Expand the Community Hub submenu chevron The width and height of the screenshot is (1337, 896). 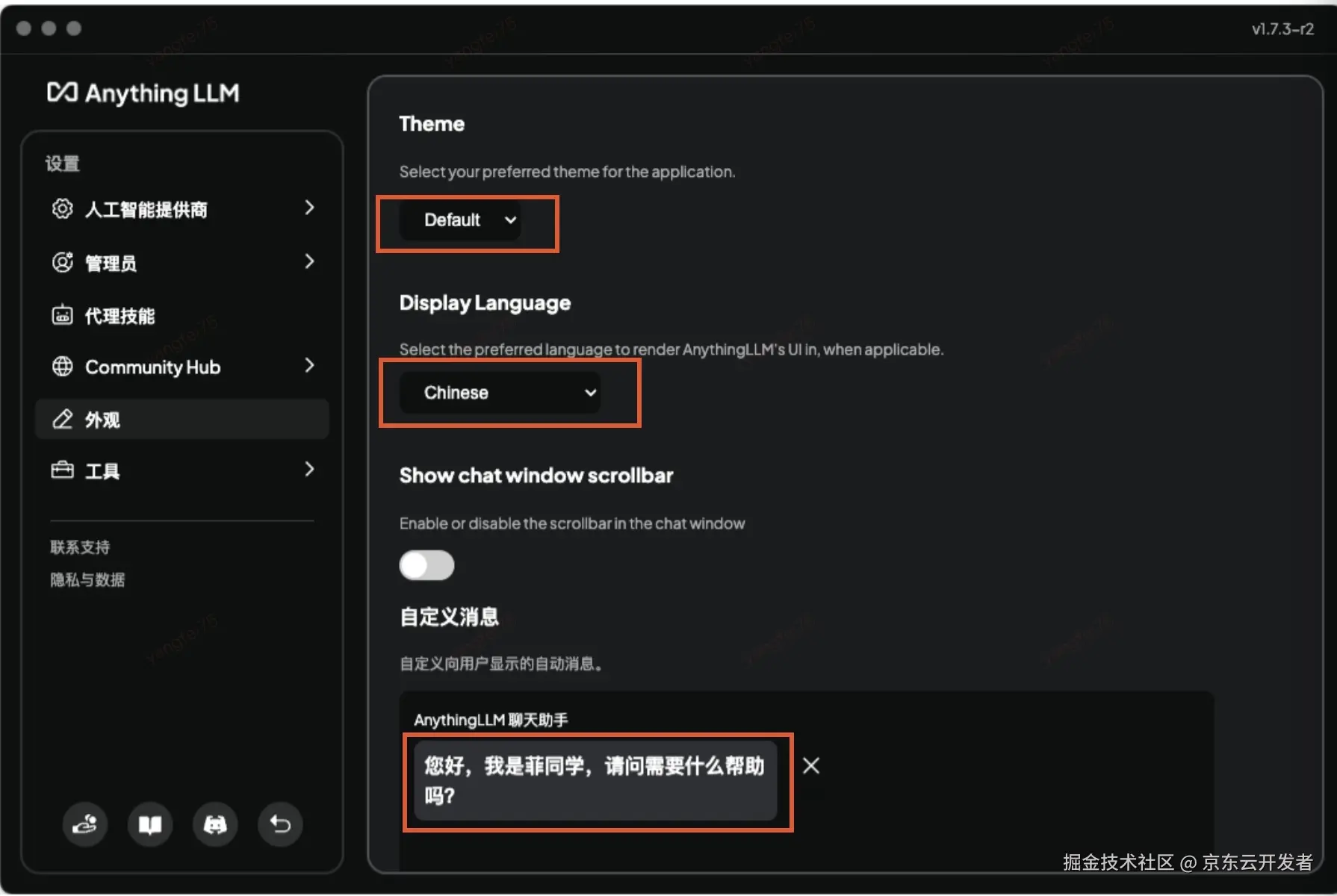click(x=309, y=365)
